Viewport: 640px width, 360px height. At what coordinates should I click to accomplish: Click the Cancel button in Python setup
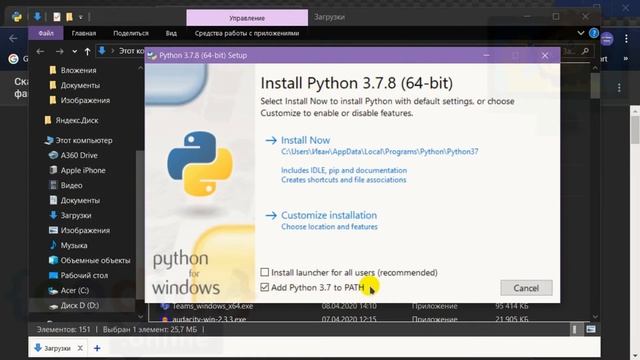click(526, 288)
